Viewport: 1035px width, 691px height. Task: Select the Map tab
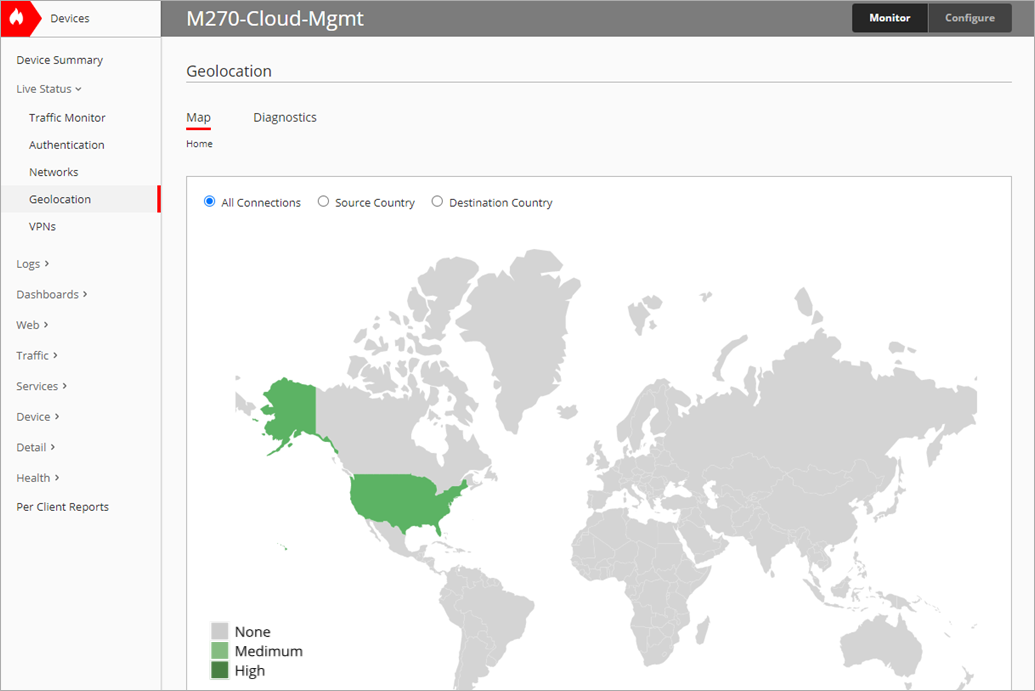point(197,117)
